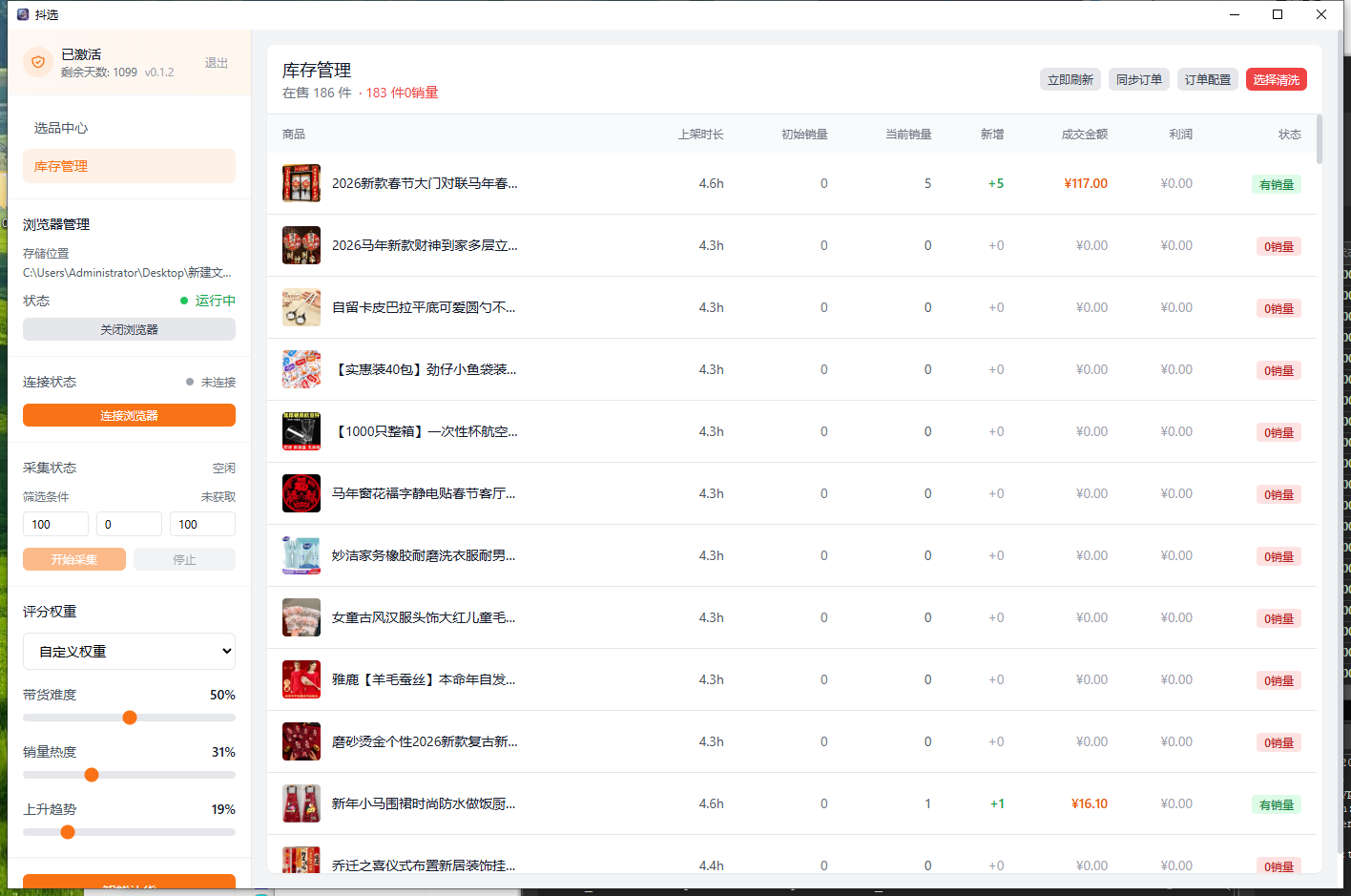Screen dimensions: 1351x896
Task: Click the thumbnail of 2026新款春节大门对联
Action: coord(301,183)
